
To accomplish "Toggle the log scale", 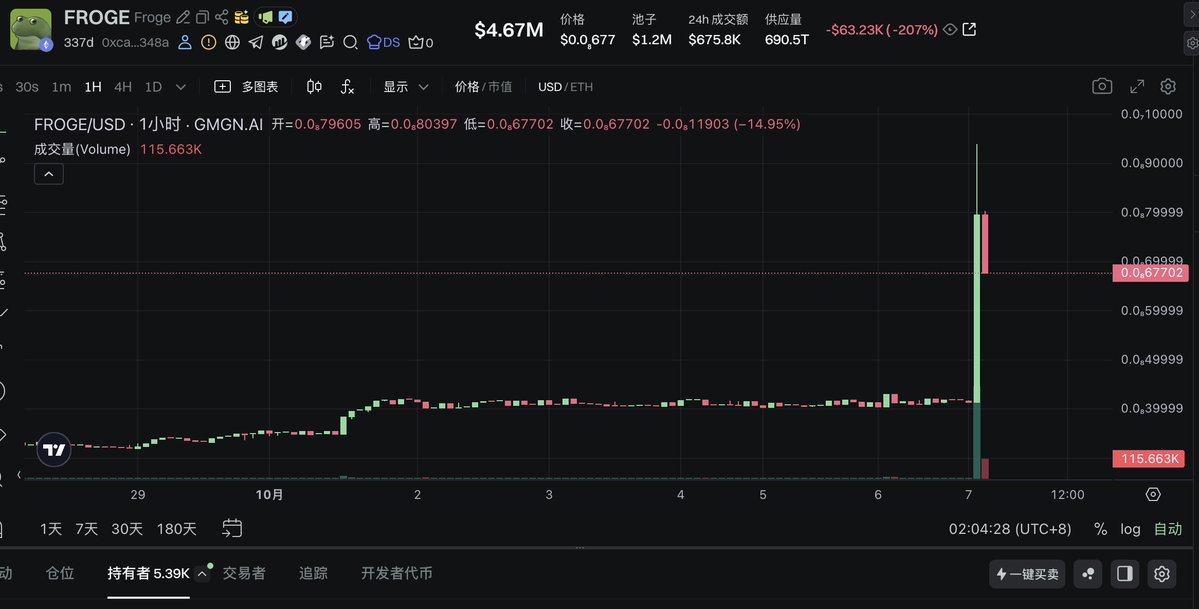I will pos(1130,529).
